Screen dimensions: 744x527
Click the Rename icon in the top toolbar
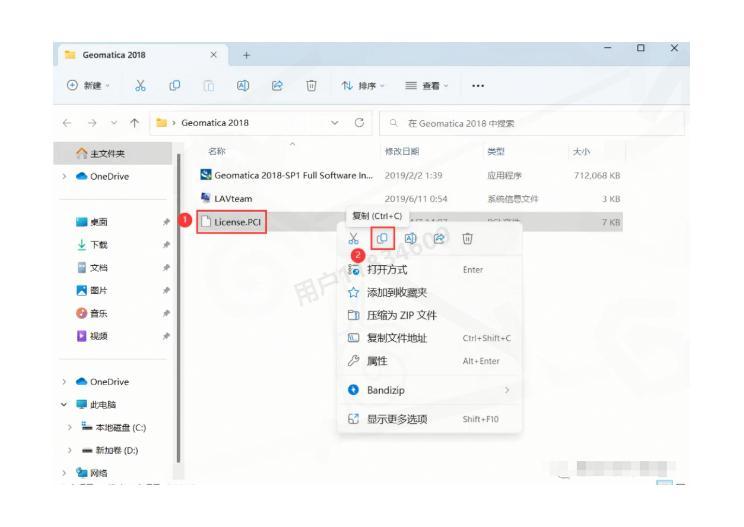243,86
